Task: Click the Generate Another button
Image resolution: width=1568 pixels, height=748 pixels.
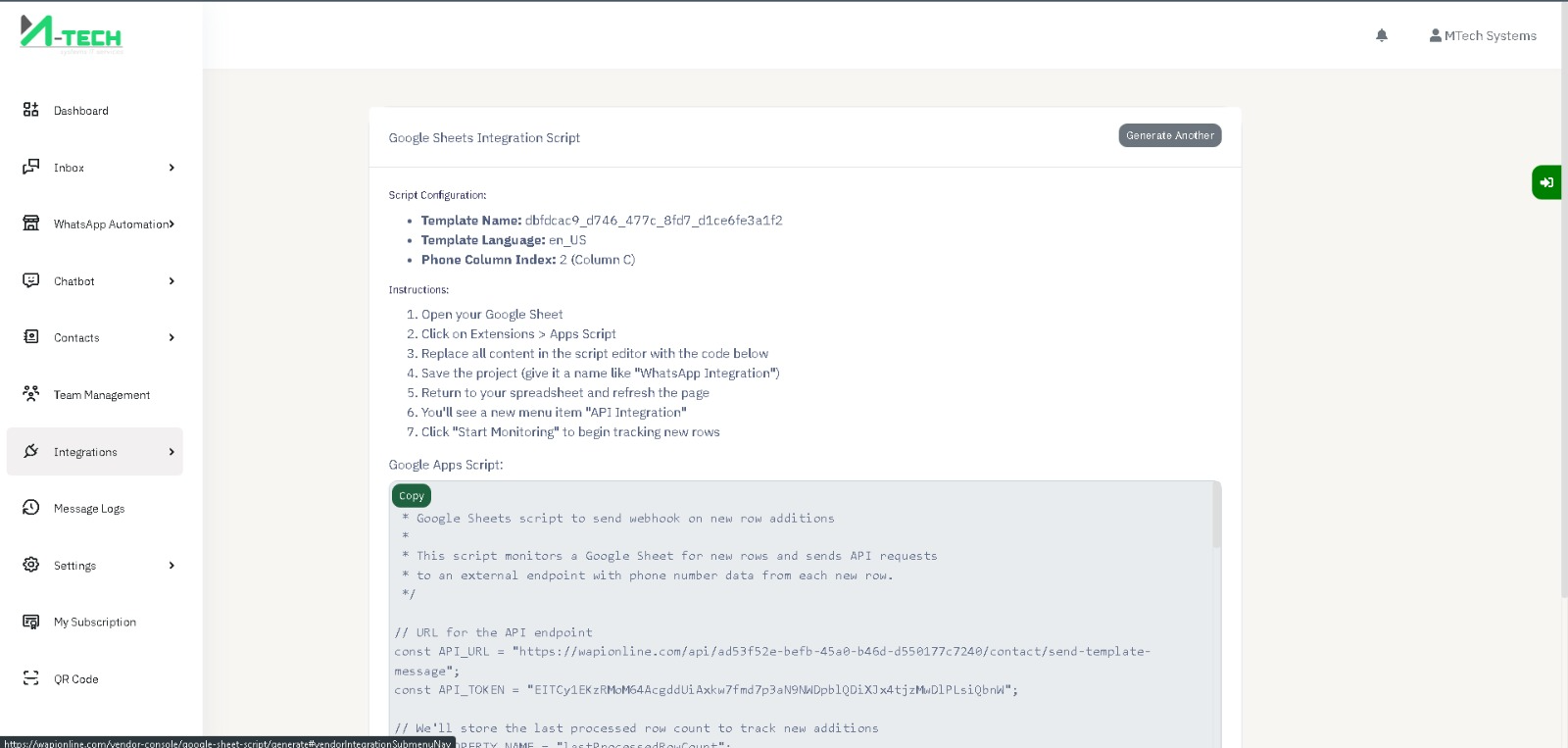Action: coord(1169,135)
